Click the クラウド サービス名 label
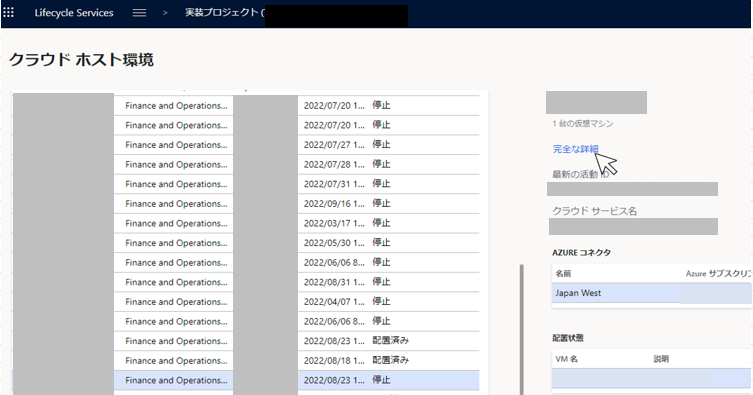 594,211
